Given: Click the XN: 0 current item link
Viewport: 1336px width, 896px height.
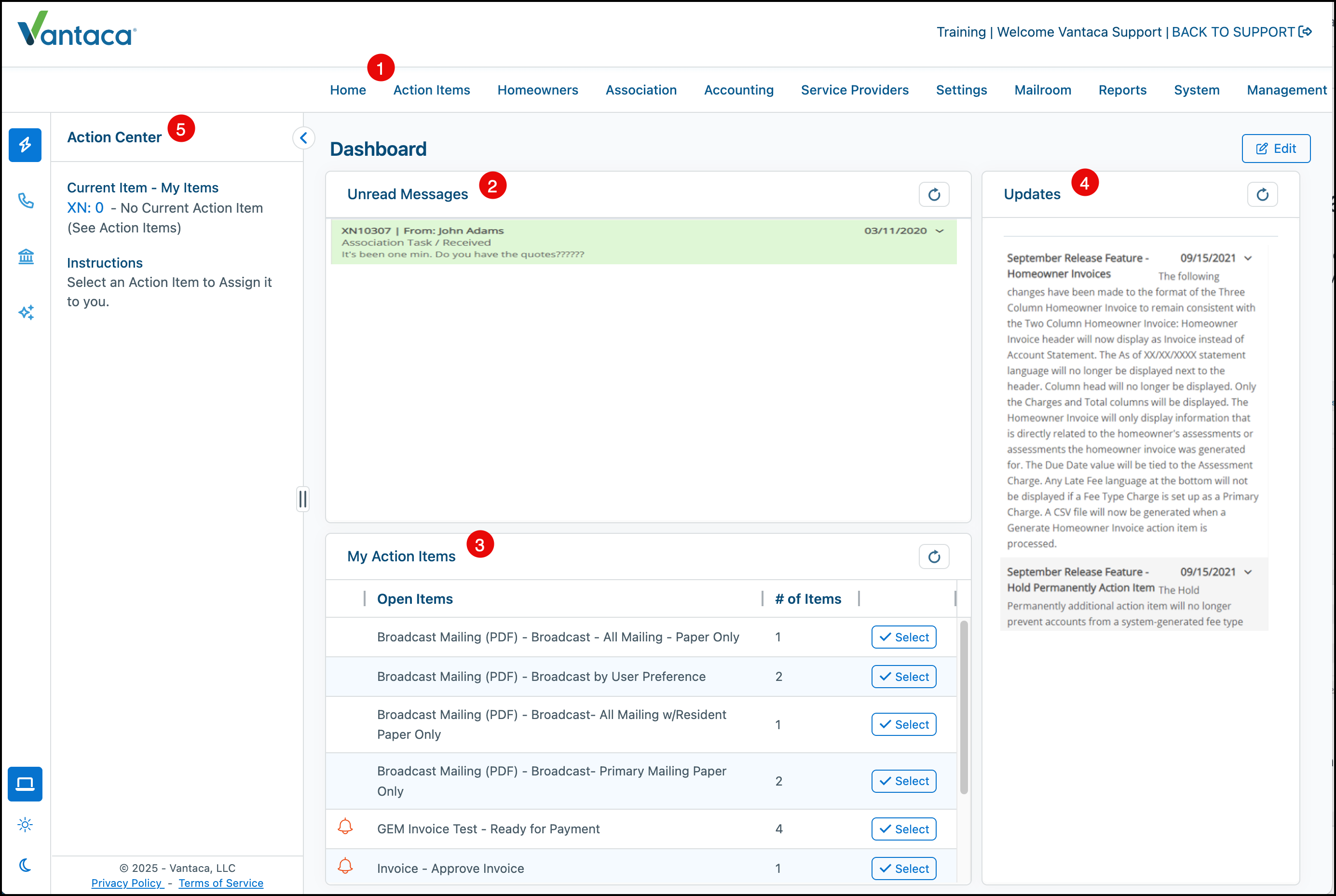Looking at the screenshot, I should point(85,208).
